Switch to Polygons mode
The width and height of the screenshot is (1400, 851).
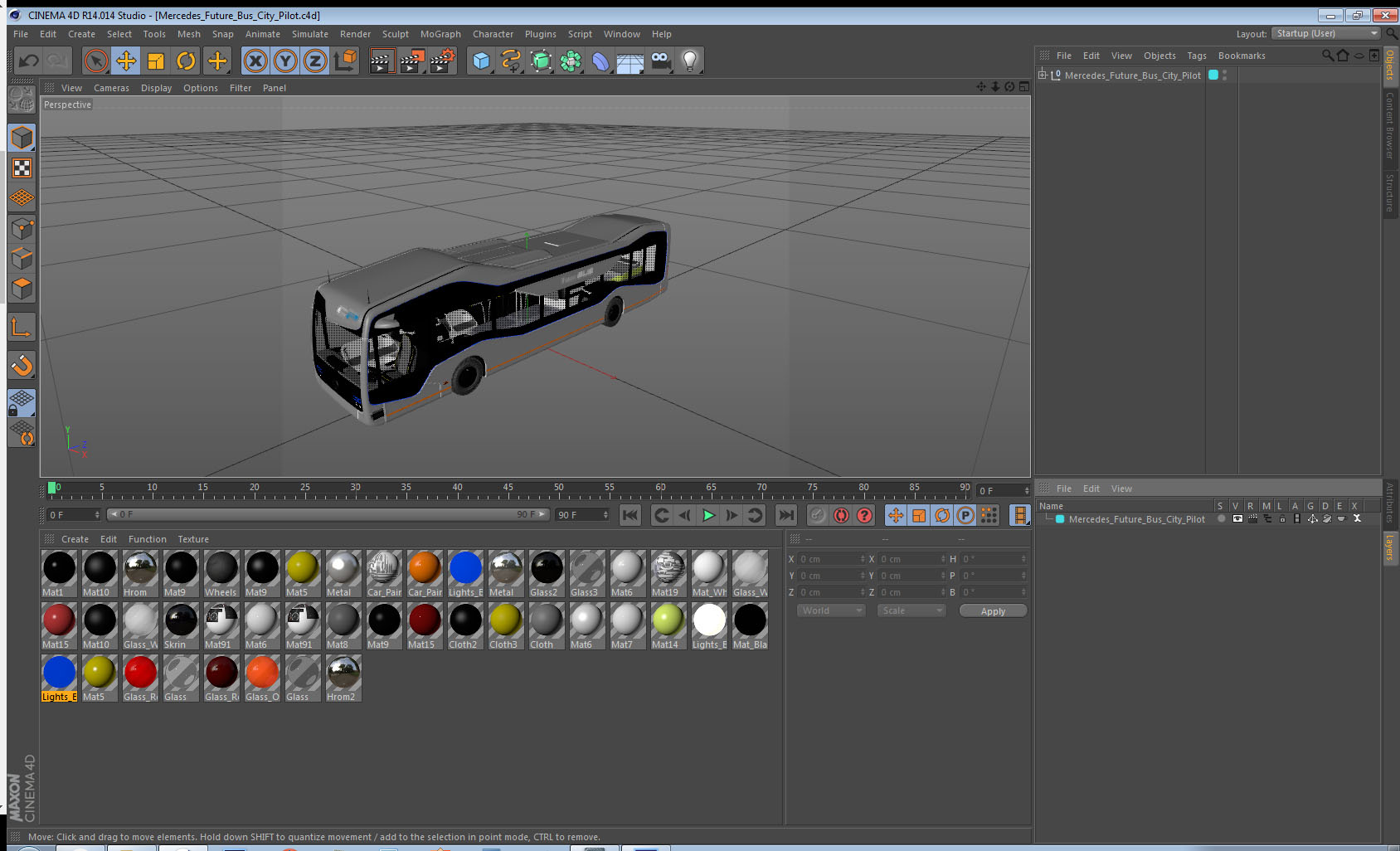[x=22, y=288]
